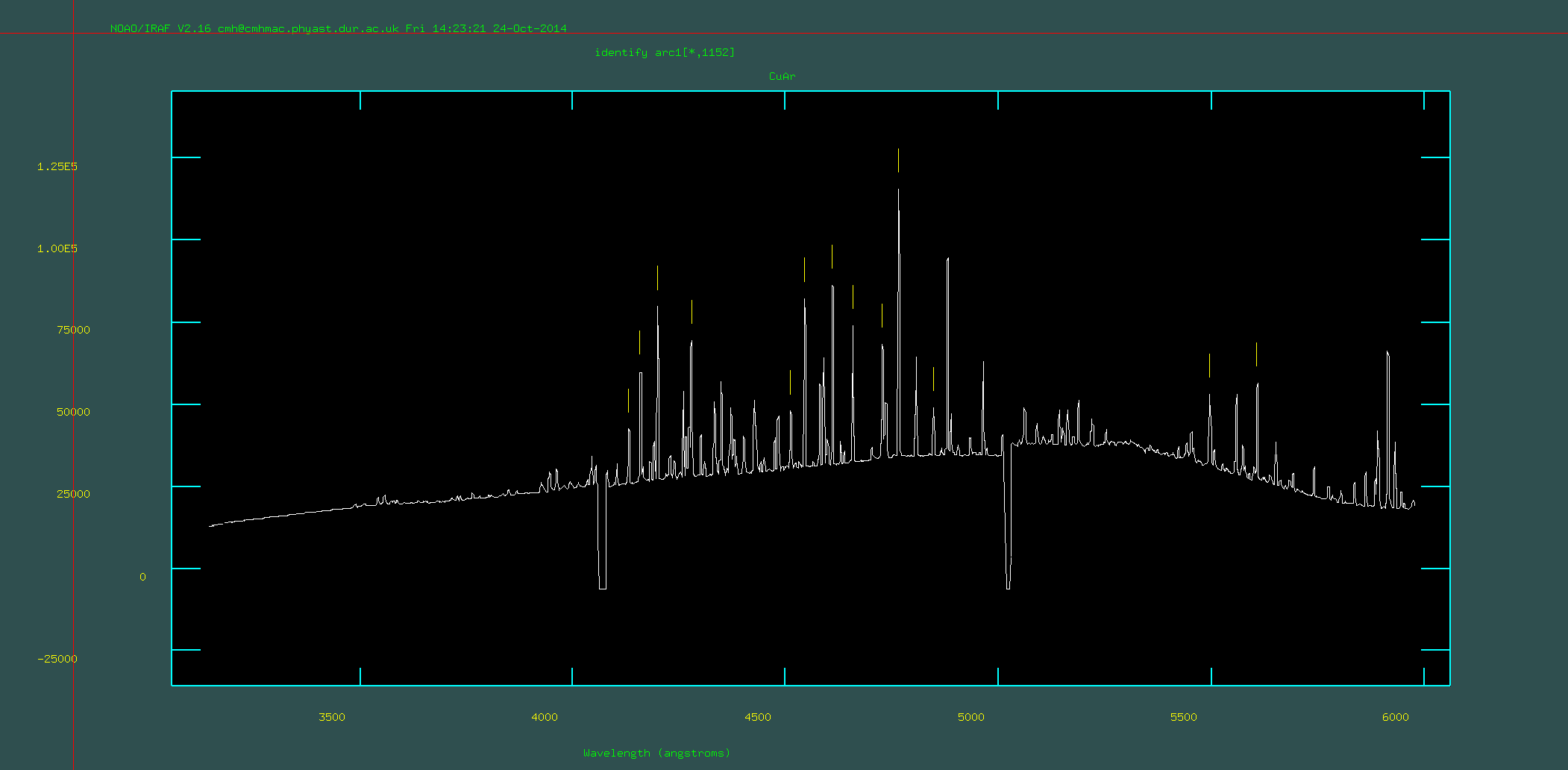Click the 5000 x-axis tick label
Viewport: 1568px width, 770px height.
970,717
